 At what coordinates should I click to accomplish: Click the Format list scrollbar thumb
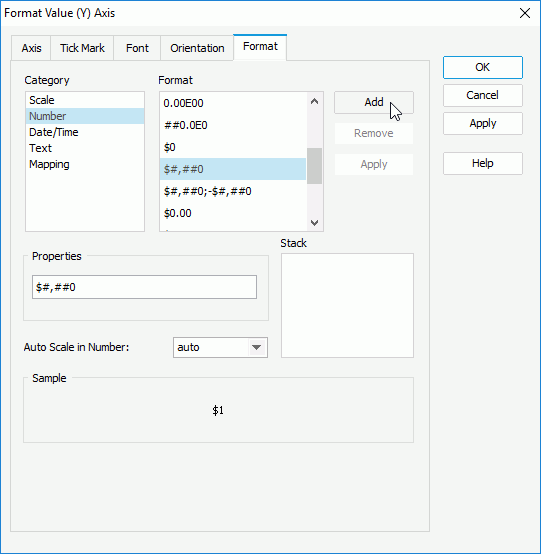point(314,166)
